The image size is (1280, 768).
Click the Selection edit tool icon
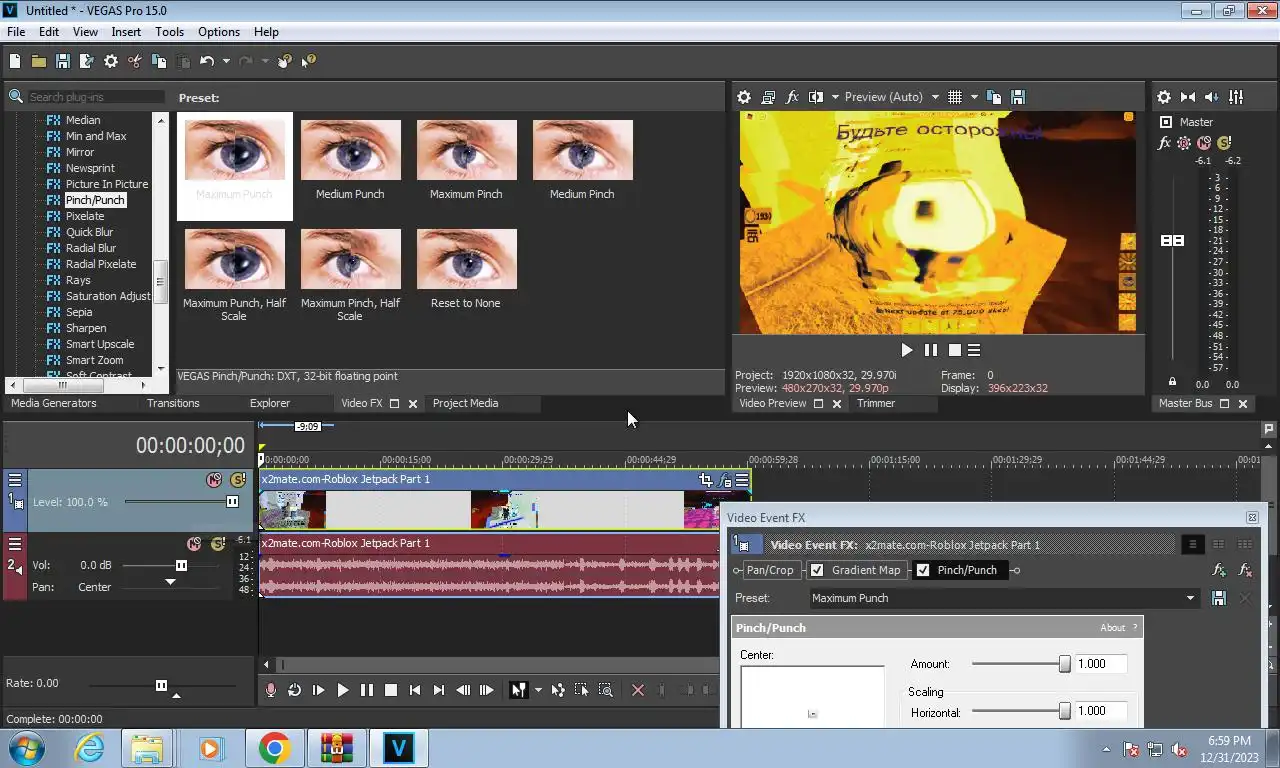(582, 690)
